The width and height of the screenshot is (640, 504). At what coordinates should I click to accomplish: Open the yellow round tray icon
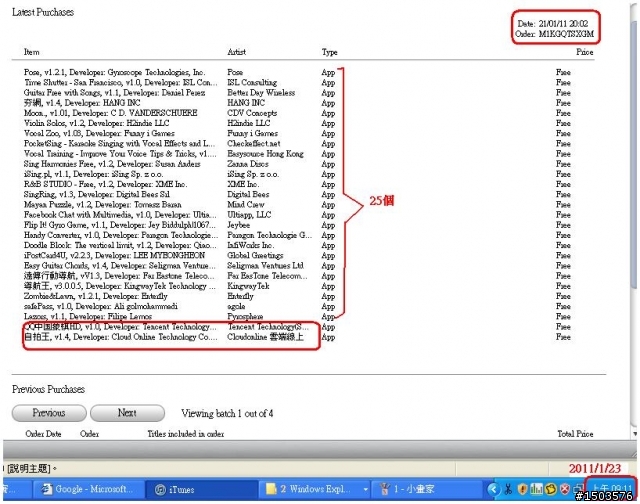pos(551,489)
